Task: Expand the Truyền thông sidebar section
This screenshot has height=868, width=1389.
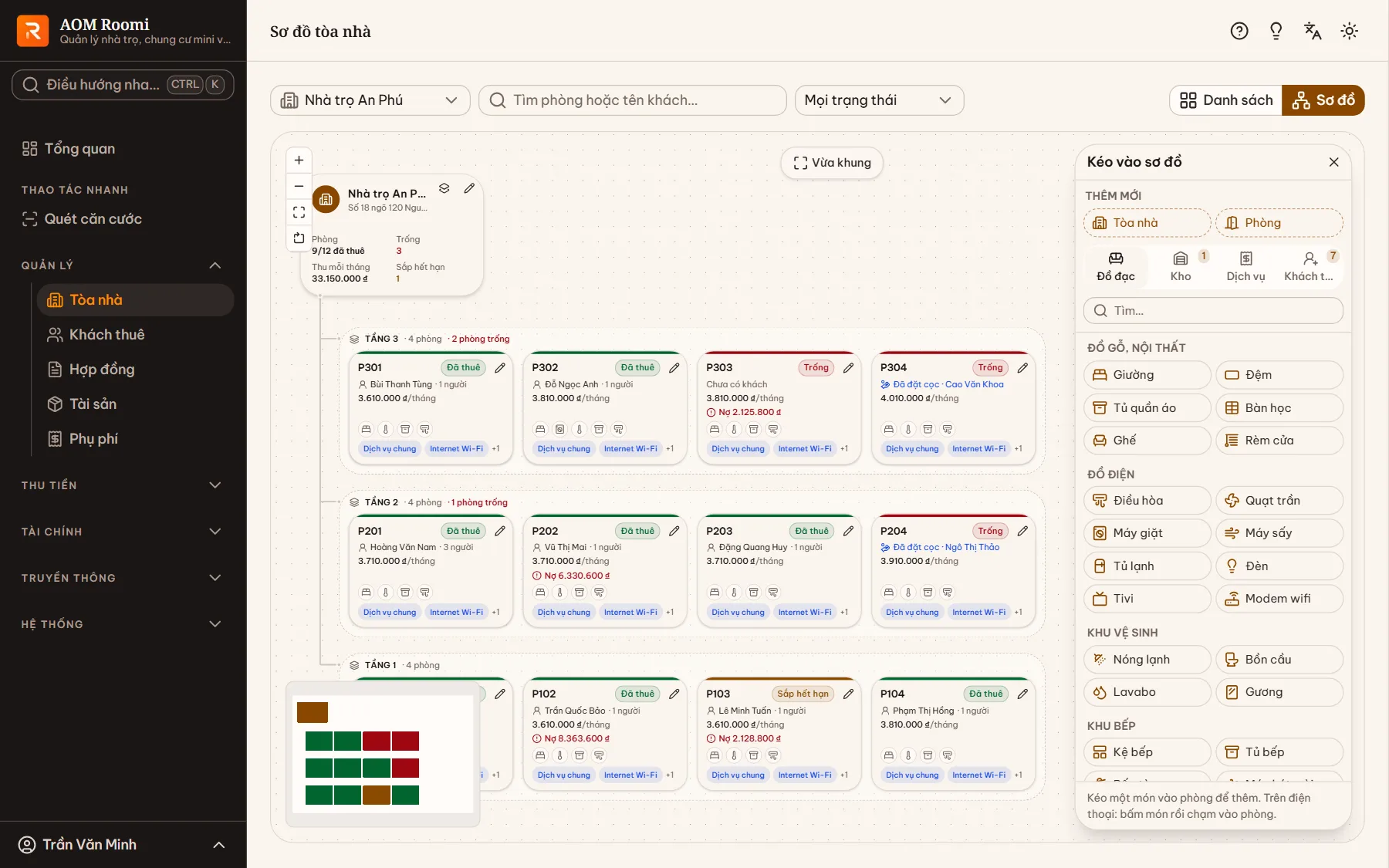Action: (123, 578)
